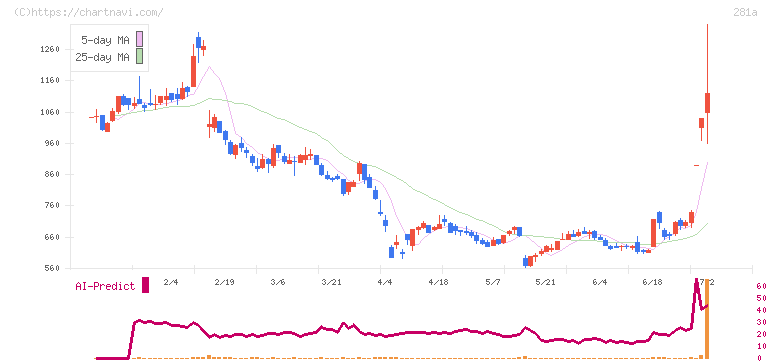The image size is (772, 361).
Task: Select the 5/7 date axis label
Action: 492,282
